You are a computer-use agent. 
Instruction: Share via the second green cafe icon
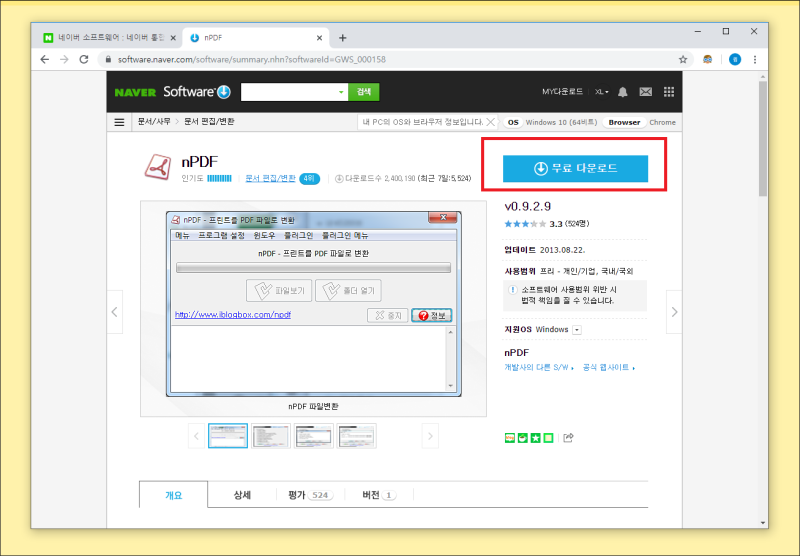coord(522,438)
